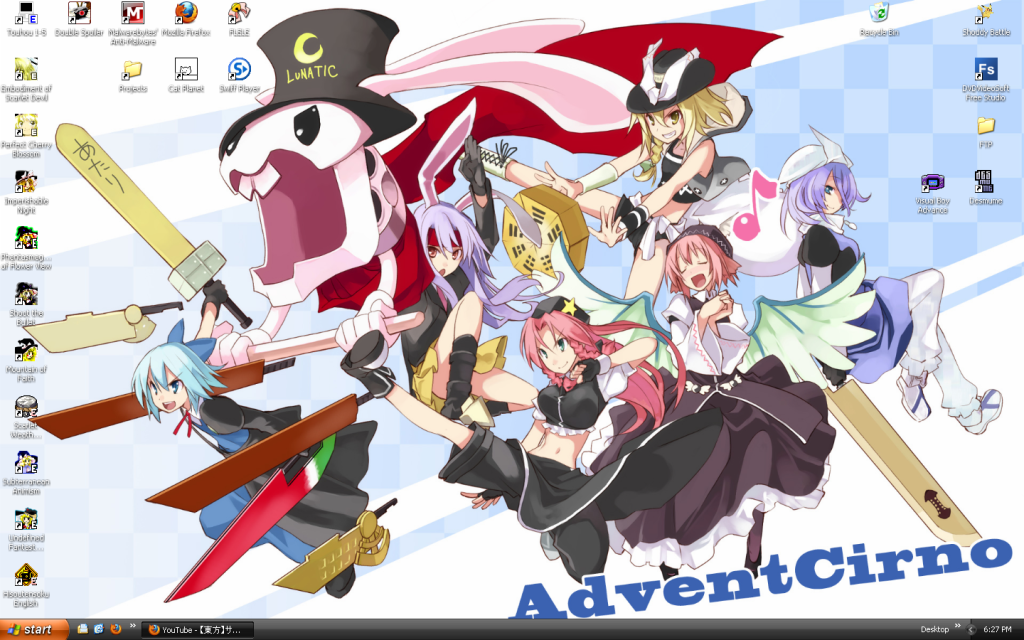Open the Recycle Bin
The width and height of the screenshot is (1024, 640).
pos(879,19)
